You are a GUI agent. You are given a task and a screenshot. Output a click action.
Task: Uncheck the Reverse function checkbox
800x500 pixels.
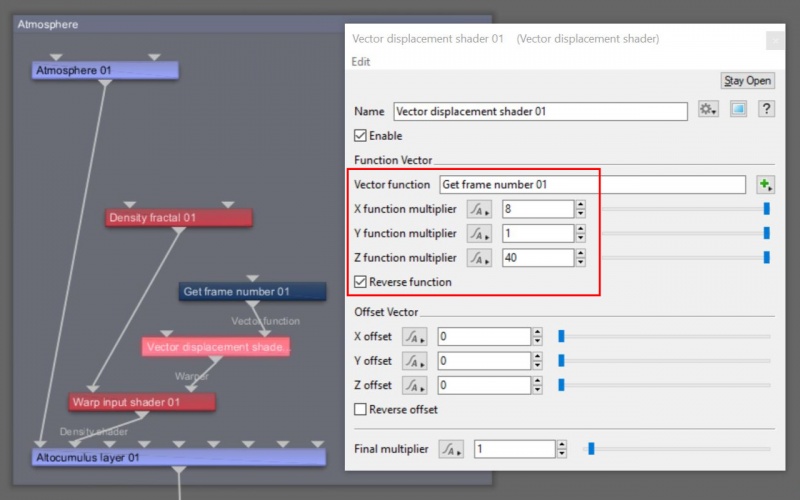coord(360,282)
